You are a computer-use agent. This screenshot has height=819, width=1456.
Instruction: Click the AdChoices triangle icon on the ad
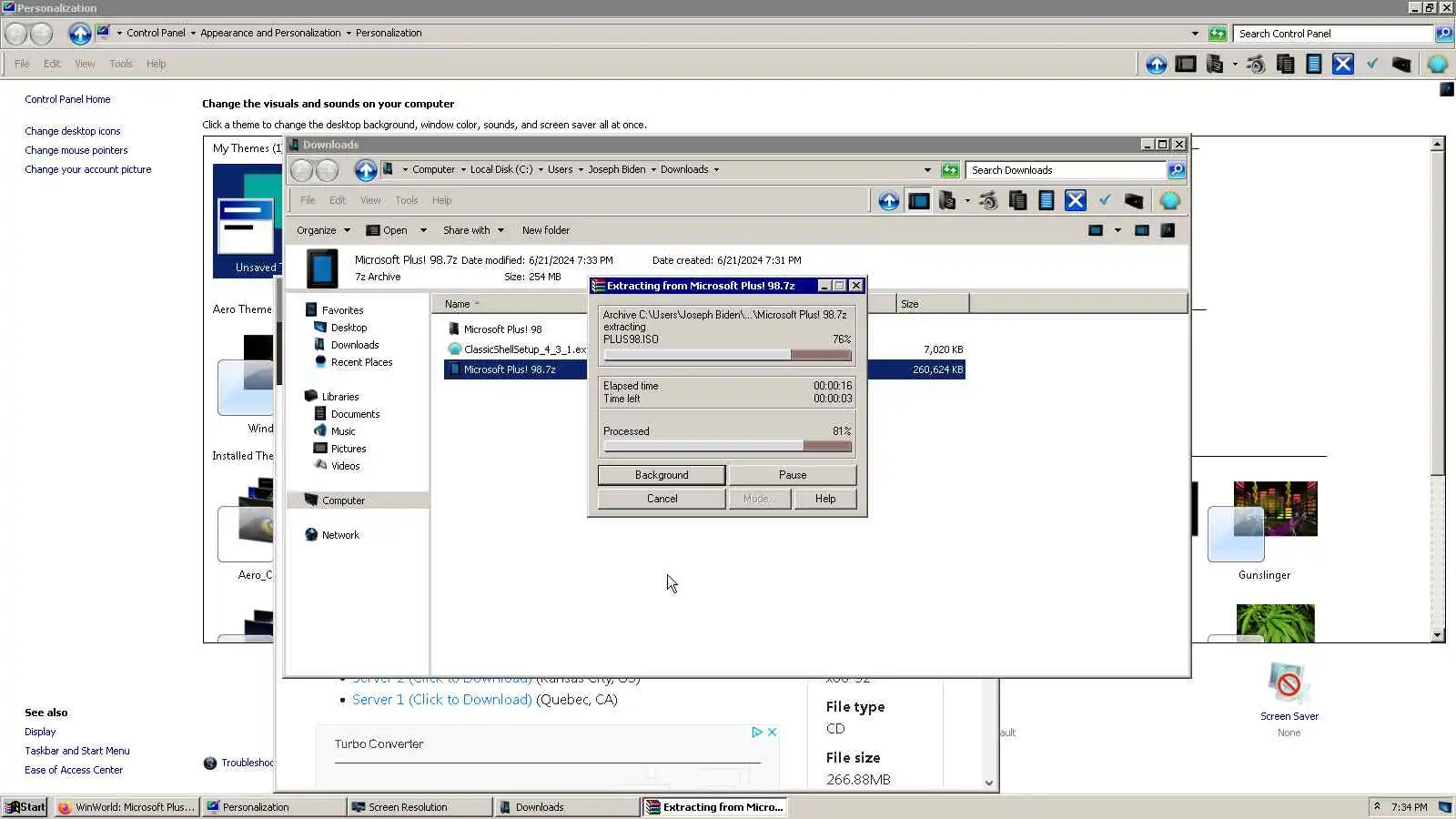[x=756, y=733]
